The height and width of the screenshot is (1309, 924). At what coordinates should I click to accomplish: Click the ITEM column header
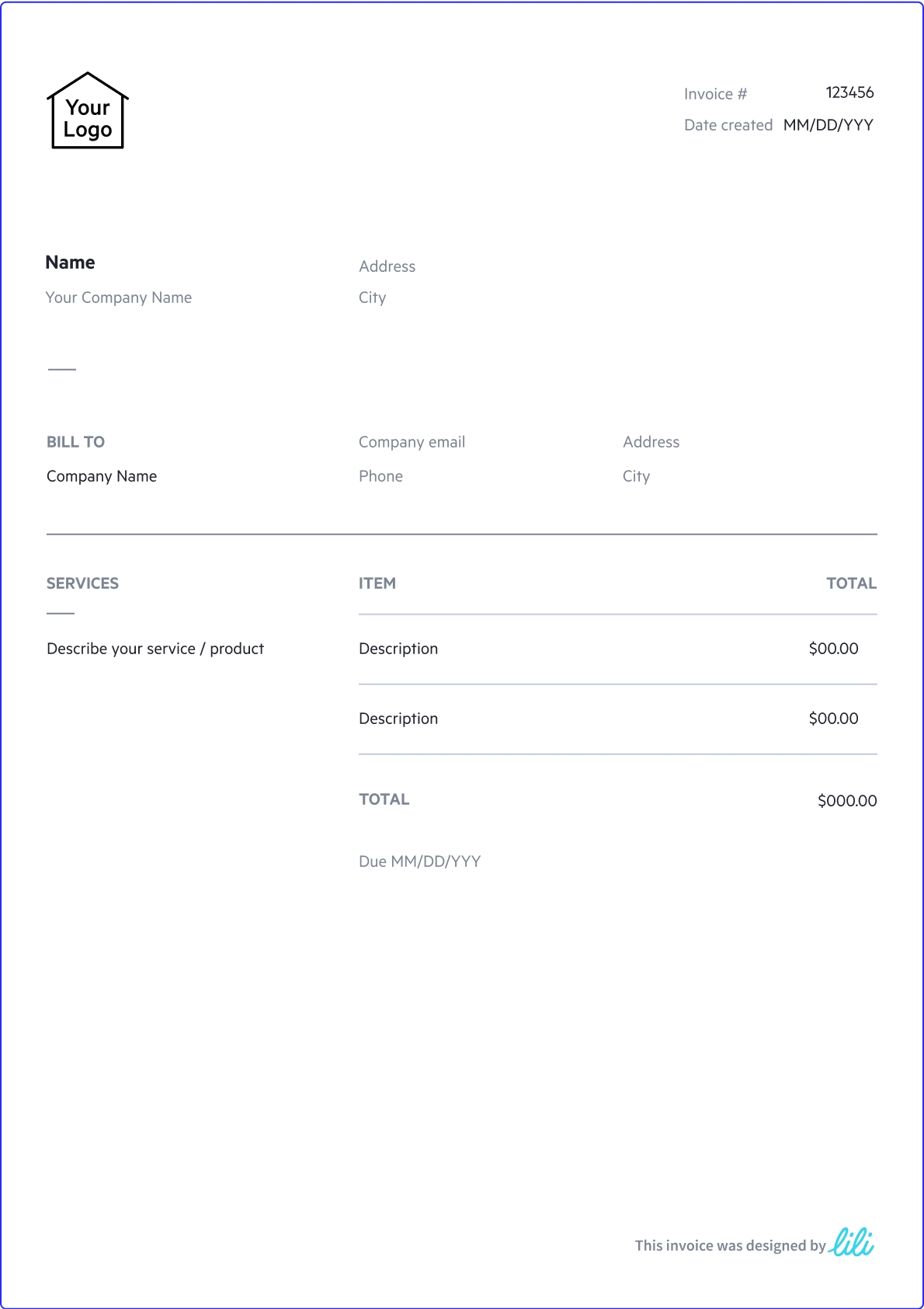pyautogui.click(x=377, y=583)
